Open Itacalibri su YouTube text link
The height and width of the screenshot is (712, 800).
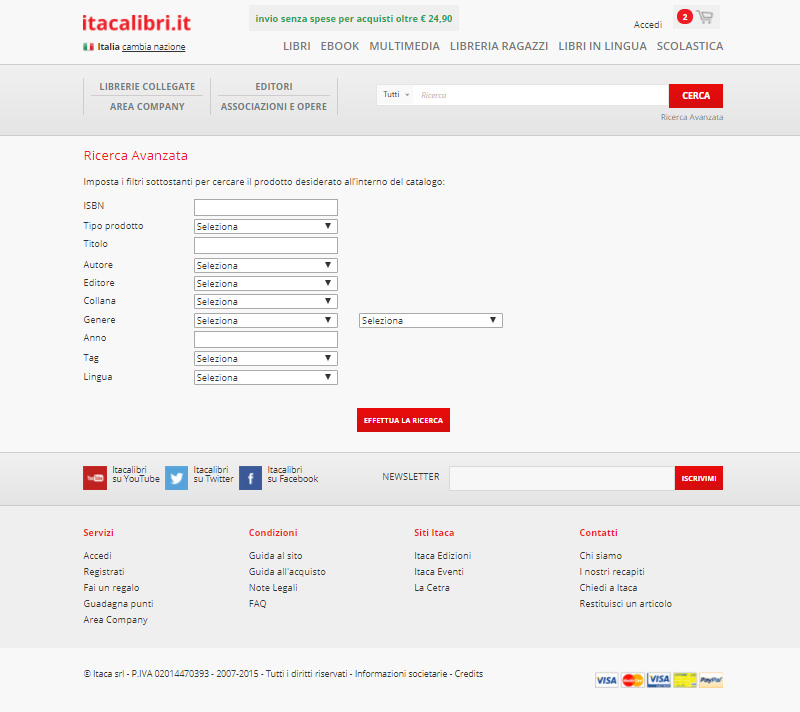click(136, 474)
